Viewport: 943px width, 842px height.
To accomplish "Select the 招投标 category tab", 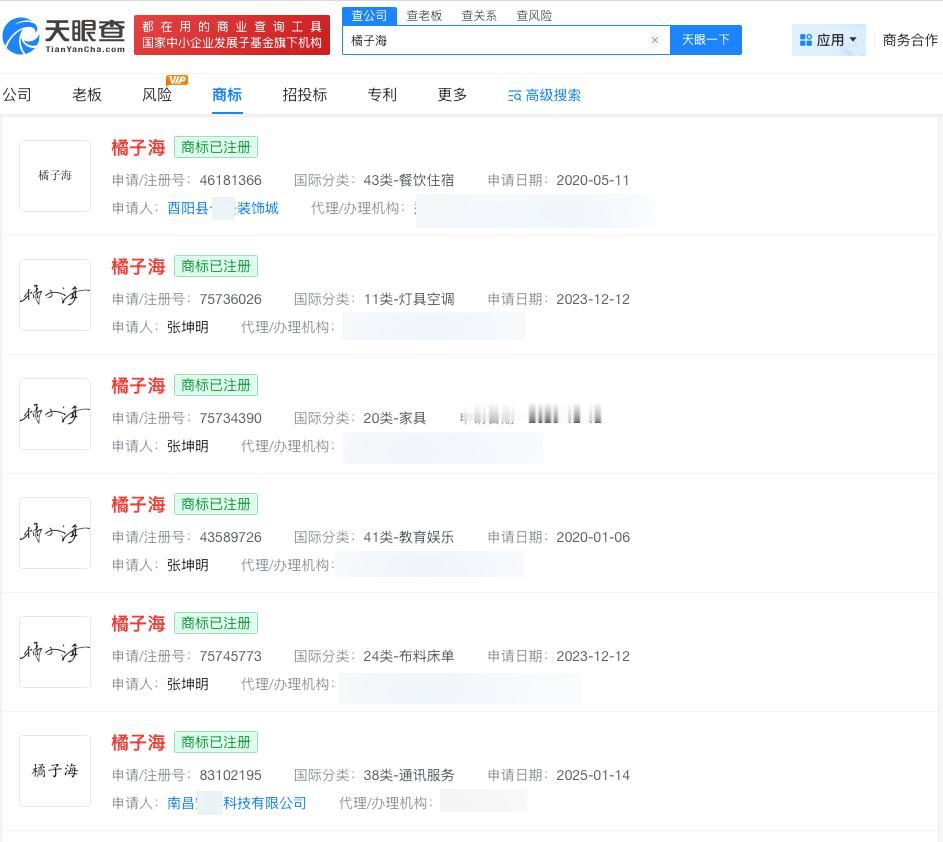I will (304, 94).
